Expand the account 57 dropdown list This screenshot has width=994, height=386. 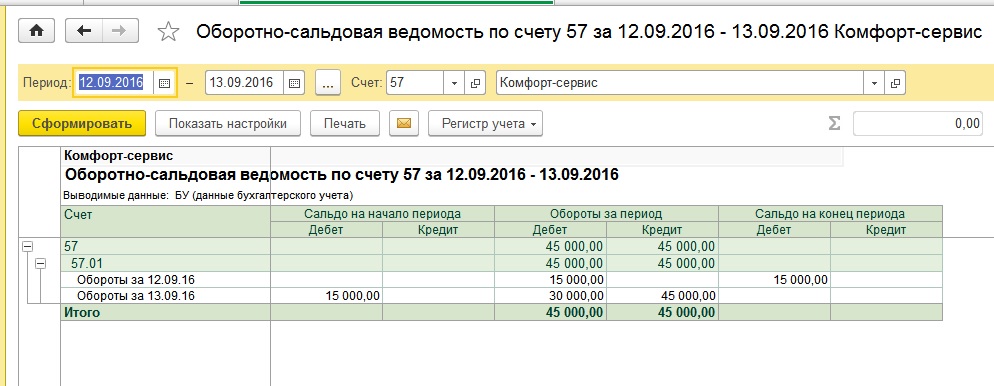[x=454, y=82]
